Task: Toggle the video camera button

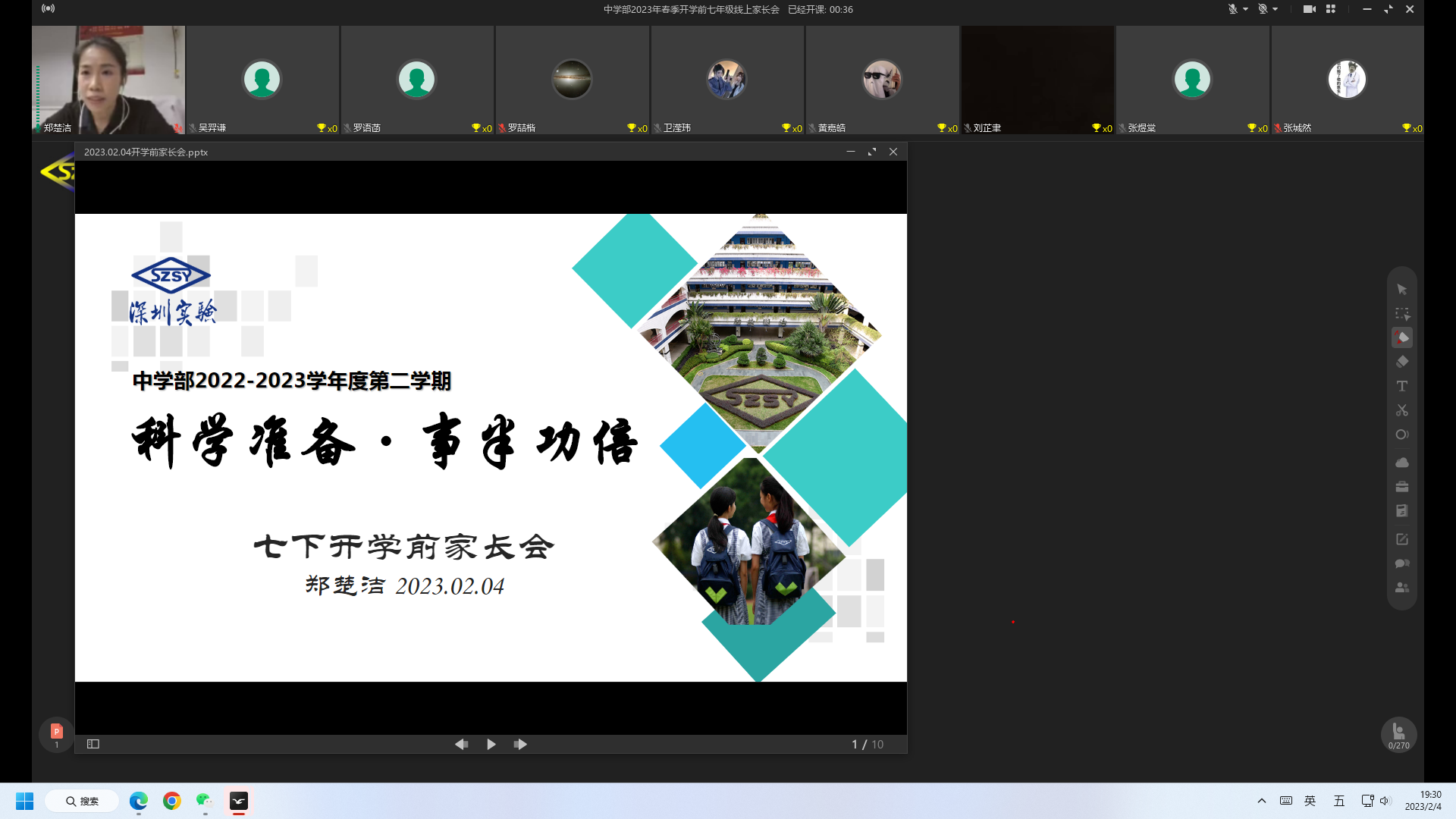Action: click(1309, 9)
